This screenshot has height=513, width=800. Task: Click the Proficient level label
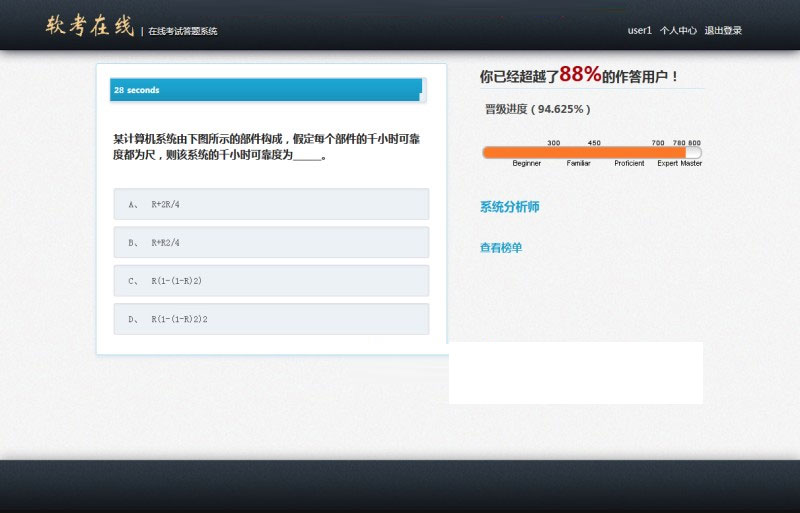tap(629, 163)
